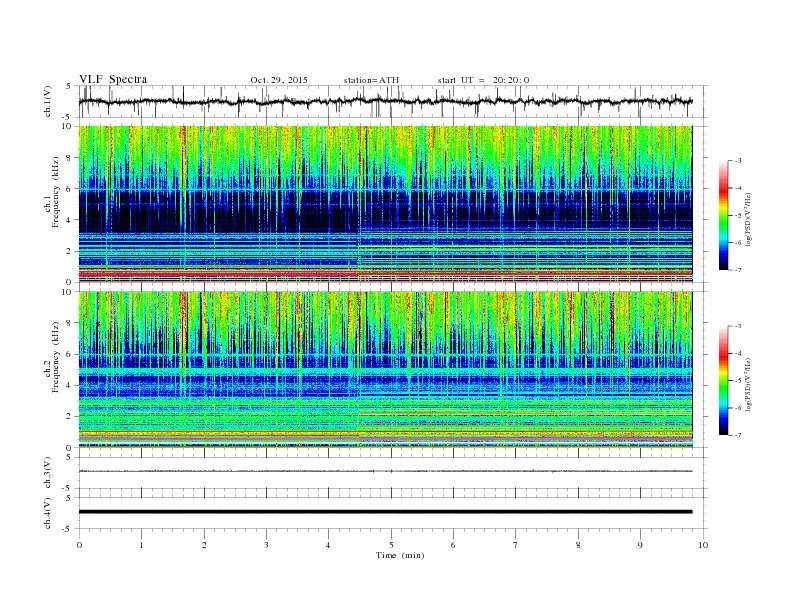Click the '-7' label on ch.2 color bar

(737, 435)
